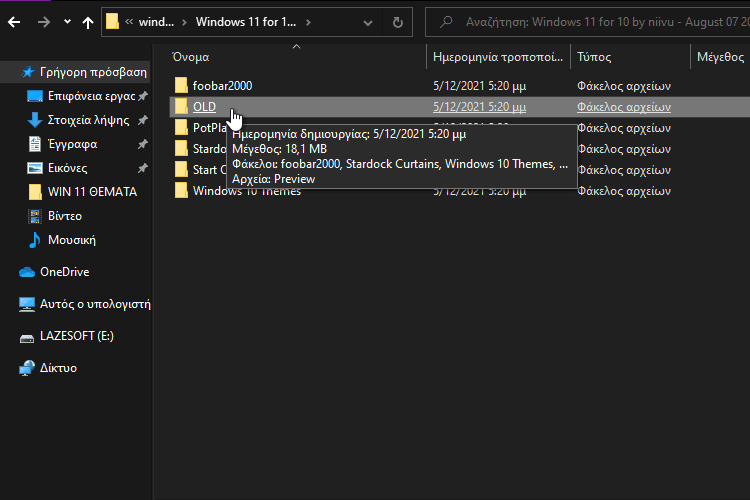750x500 pixels.
Task: Click the search box field
Action: pyautogui.click(x=587, y=22)
